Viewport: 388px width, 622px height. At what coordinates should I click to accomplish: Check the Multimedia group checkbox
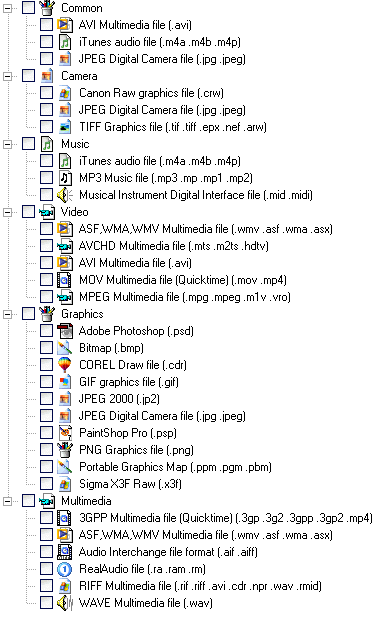(x=29, y=501)
